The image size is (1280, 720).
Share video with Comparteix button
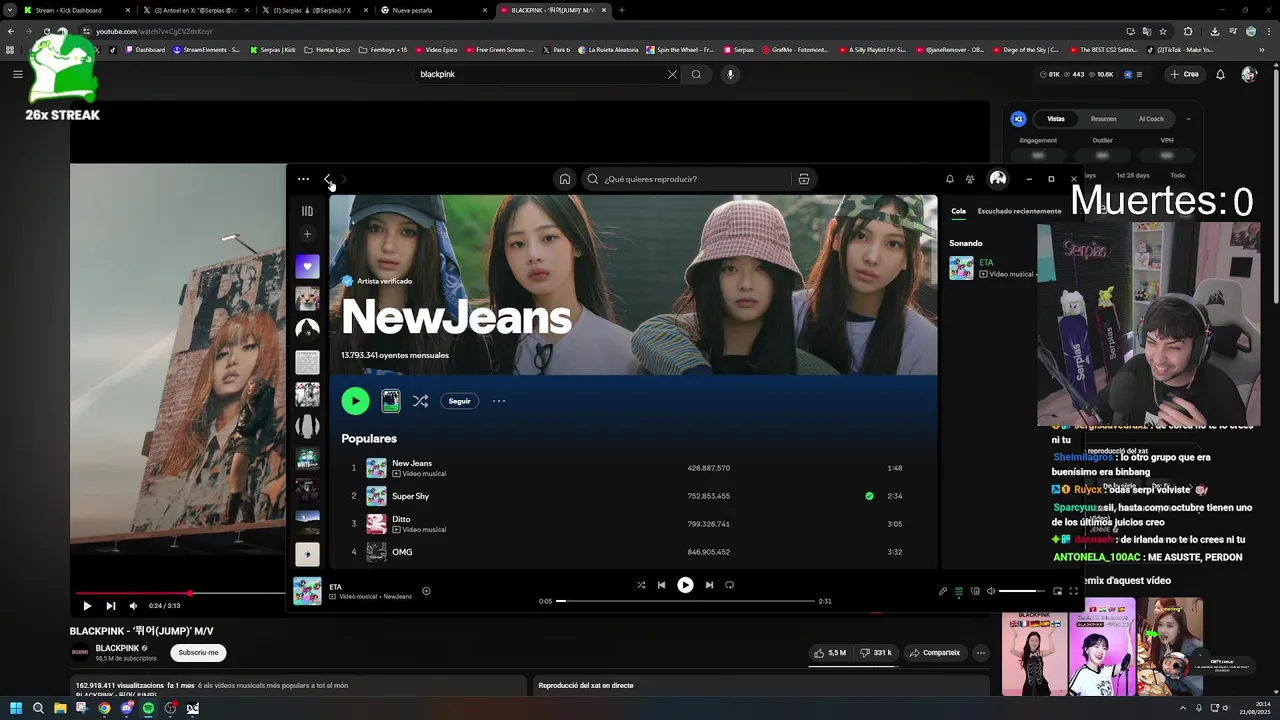click(x=934, y=653)
